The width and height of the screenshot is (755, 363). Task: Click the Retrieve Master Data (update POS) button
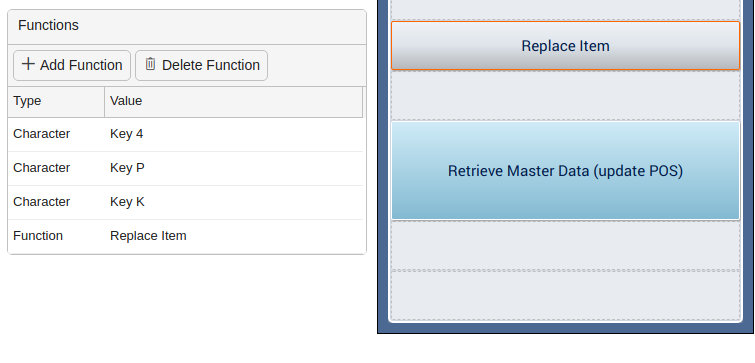[565, 171]
